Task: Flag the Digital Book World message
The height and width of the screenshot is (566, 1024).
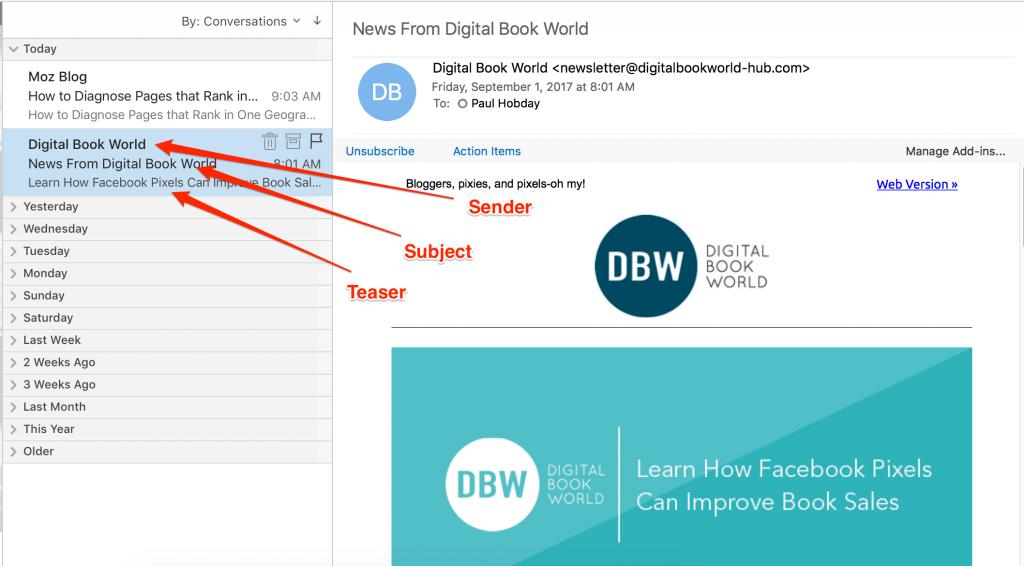Action: click(316, 140)
